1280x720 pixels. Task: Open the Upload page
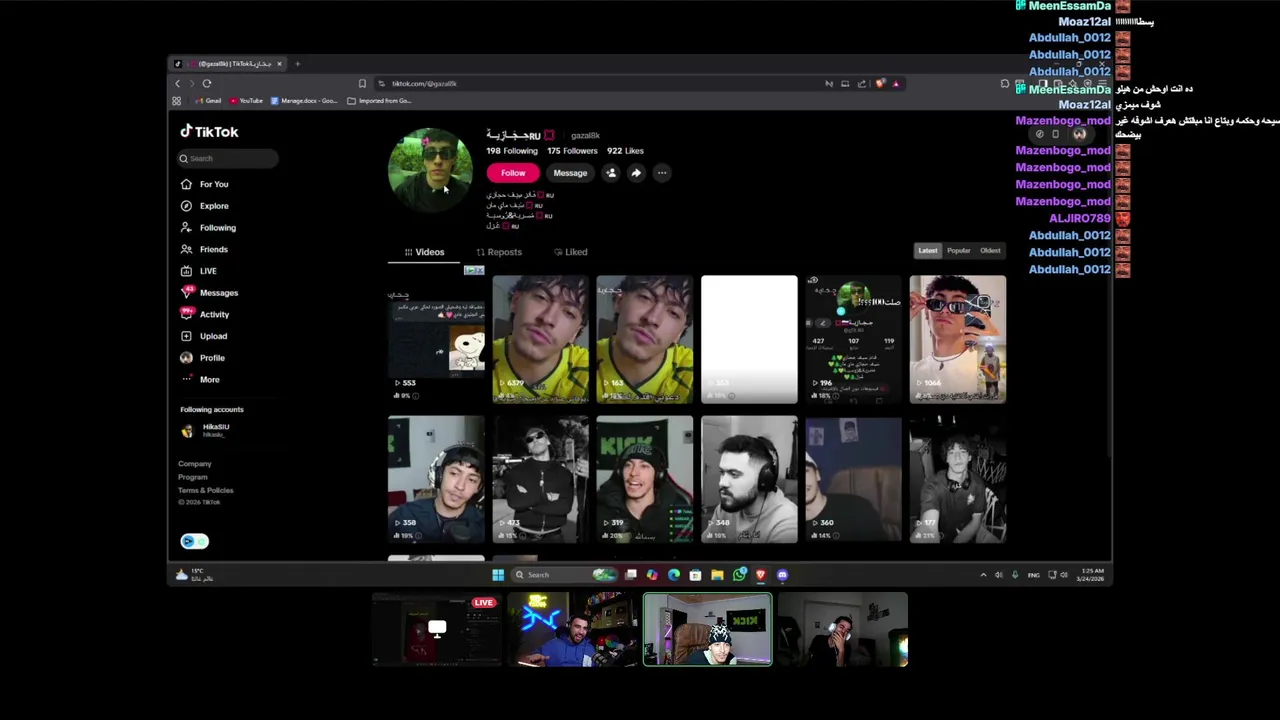[204, 336]
